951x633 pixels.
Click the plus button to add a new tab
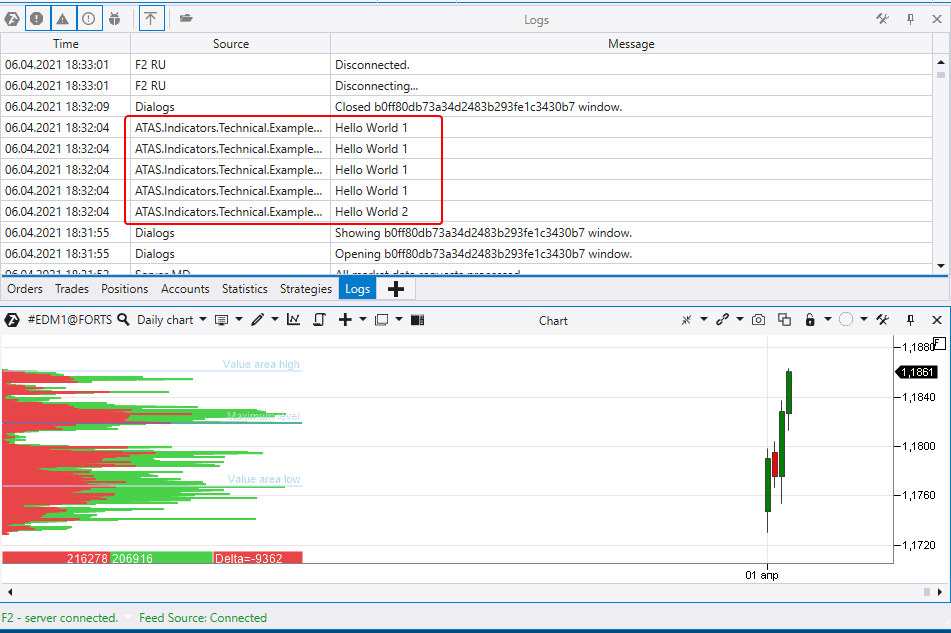(x=395, y=289)
